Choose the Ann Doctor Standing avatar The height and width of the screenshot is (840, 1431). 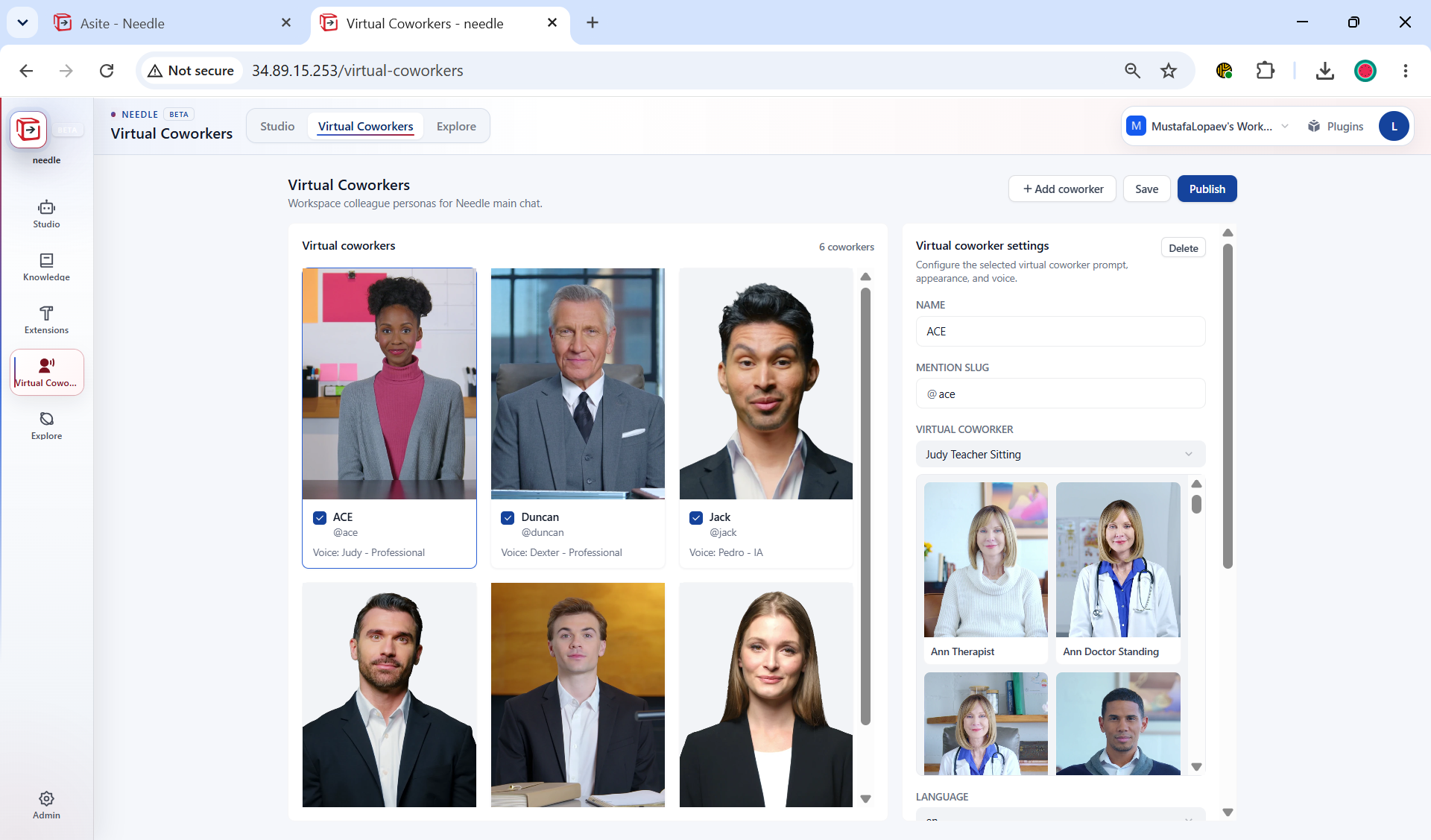pyautogui.click(x=1118, y=572)
